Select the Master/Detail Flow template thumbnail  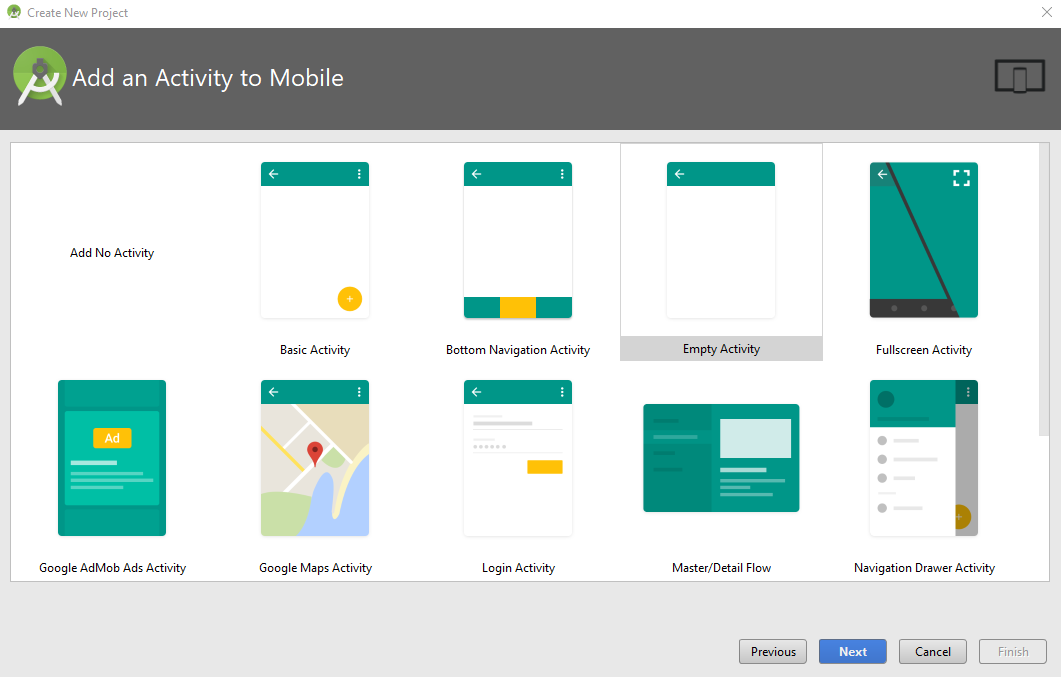[721, 458]
